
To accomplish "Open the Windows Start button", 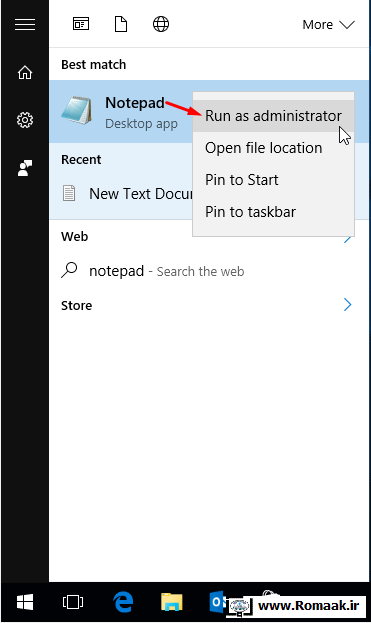I will 25,602.
